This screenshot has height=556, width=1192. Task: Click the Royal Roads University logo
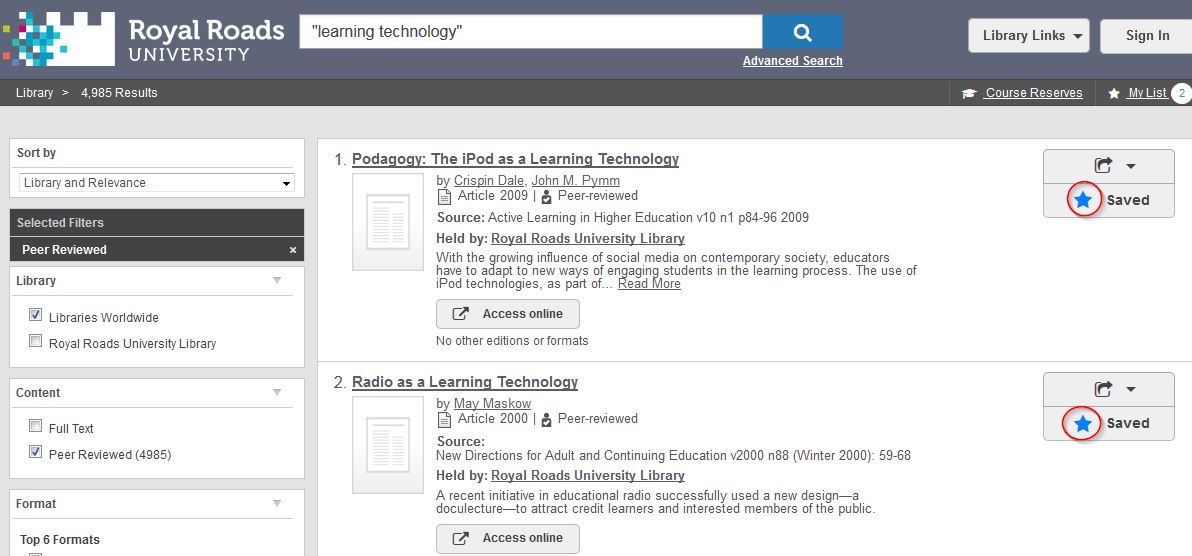pyautogui.click(x=144, y=39)
